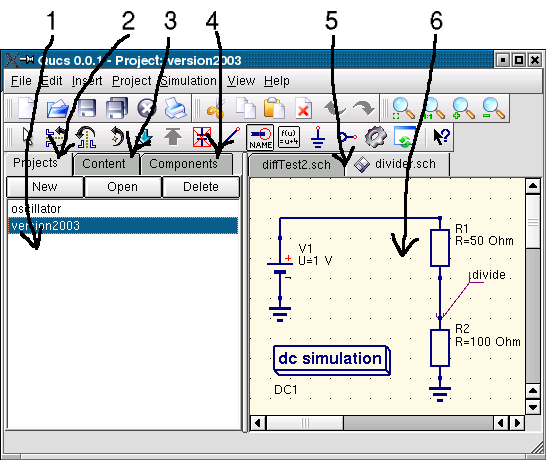Click the Delete project button
Screen dimensions: 546x460
201,187
